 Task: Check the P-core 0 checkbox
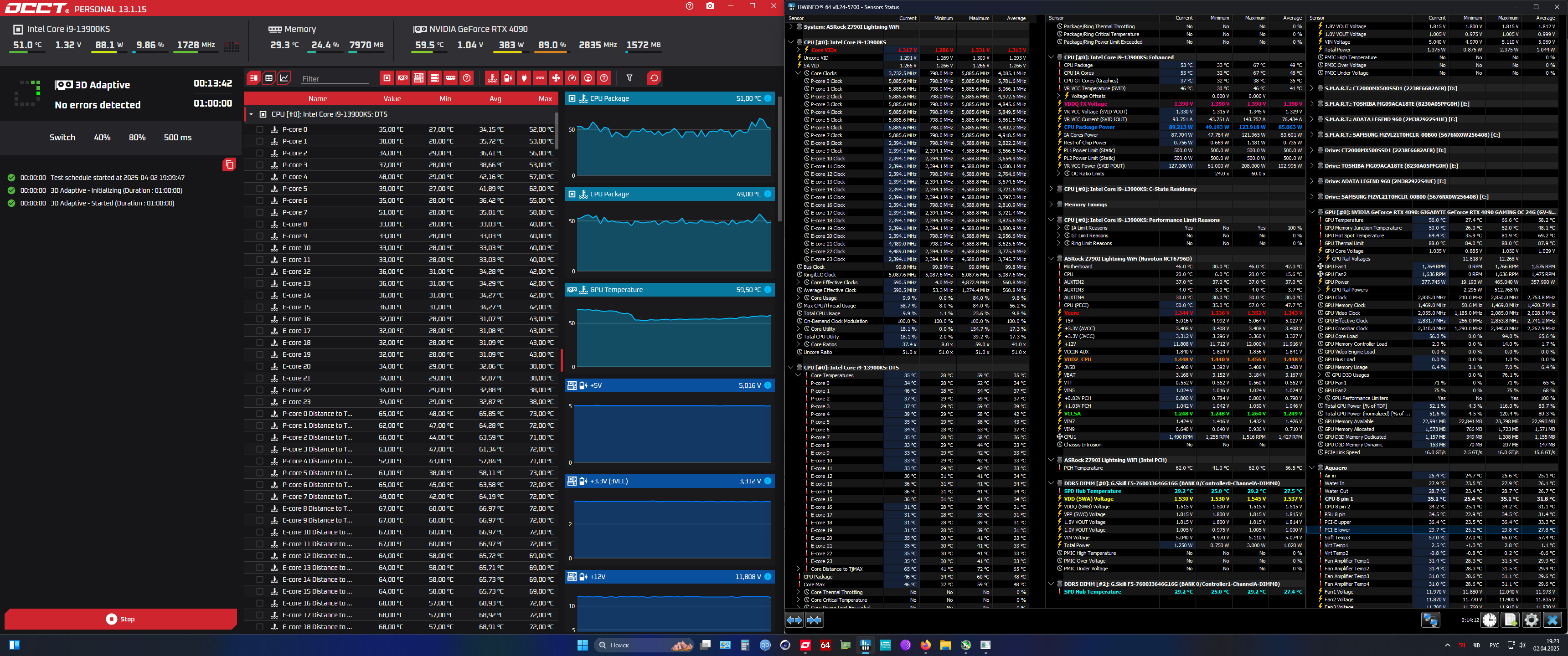[260, 130]
